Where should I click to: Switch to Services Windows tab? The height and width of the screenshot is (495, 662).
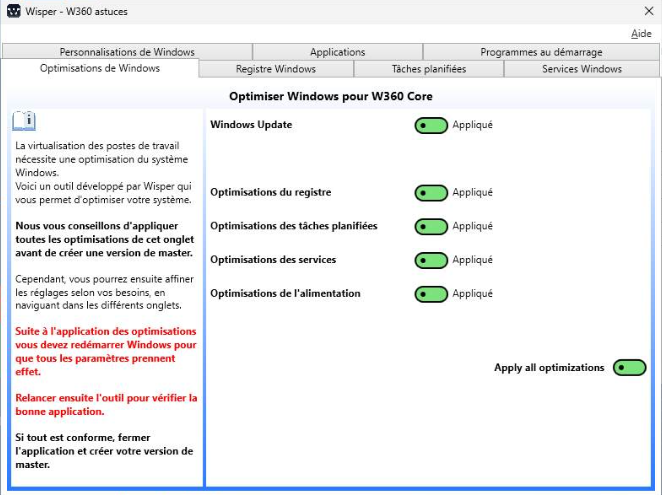click(581, 69)
